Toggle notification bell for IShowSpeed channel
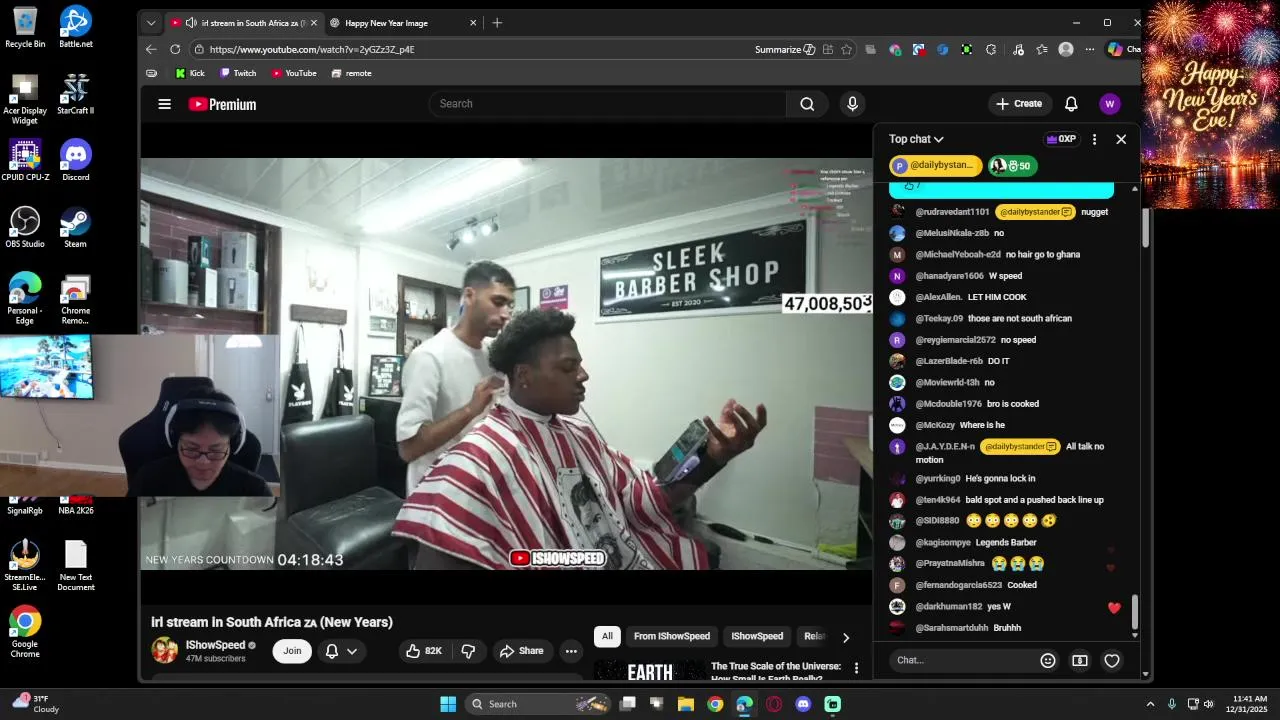Viewport: 1280px width, 720px height. point(332,651)
